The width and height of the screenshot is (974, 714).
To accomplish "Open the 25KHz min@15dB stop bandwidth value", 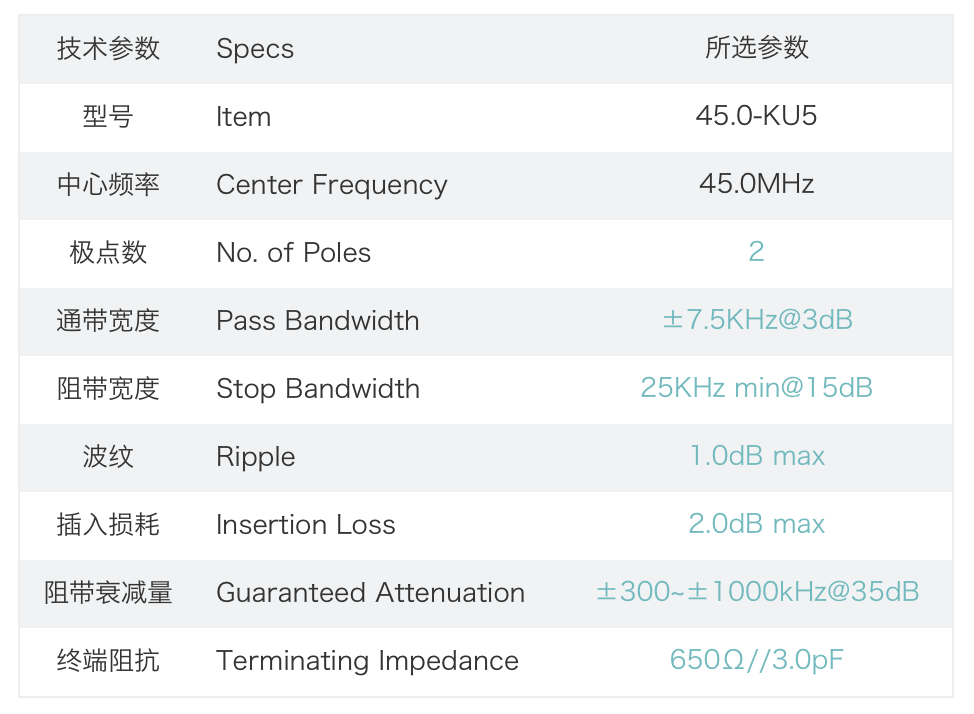I will pyautogui.click(x=756, y=388).
